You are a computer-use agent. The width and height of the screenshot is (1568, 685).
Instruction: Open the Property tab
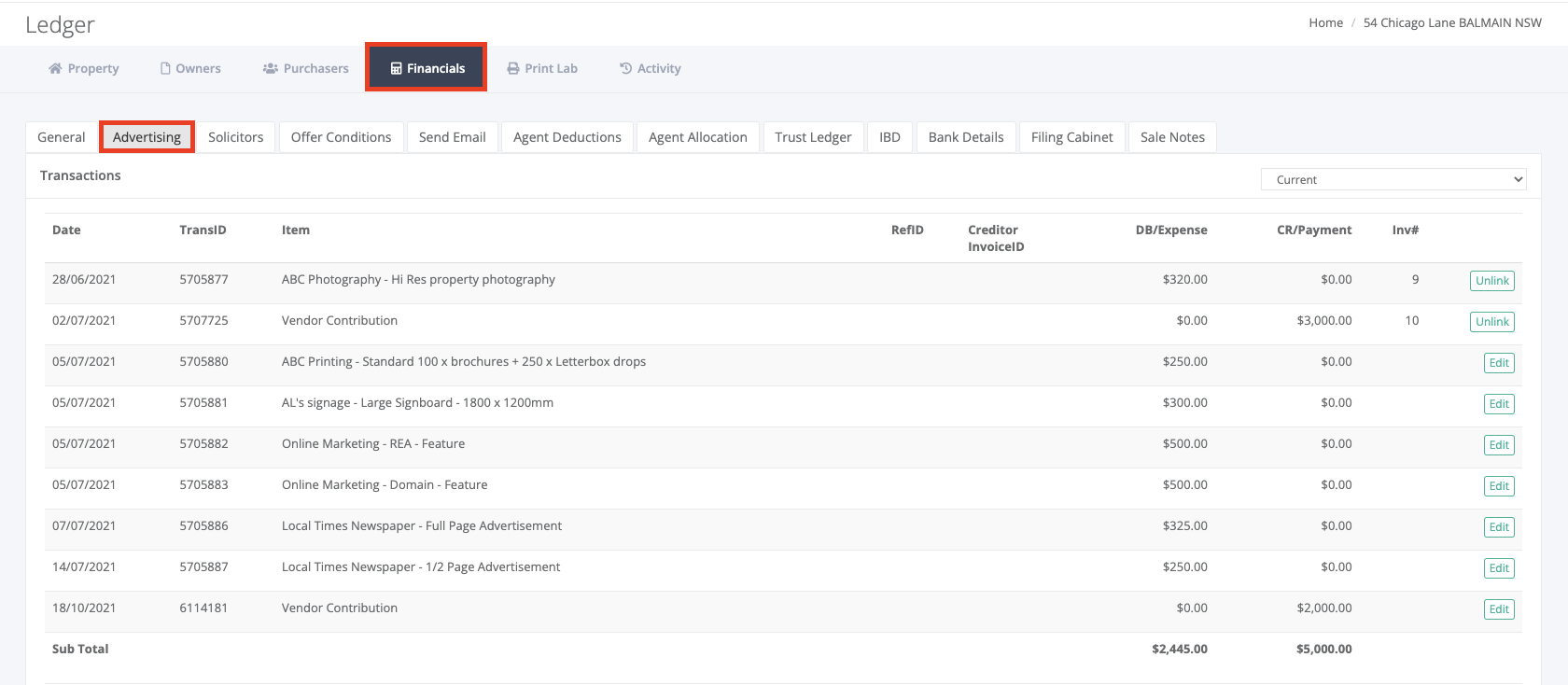click(x=84, y=68)
